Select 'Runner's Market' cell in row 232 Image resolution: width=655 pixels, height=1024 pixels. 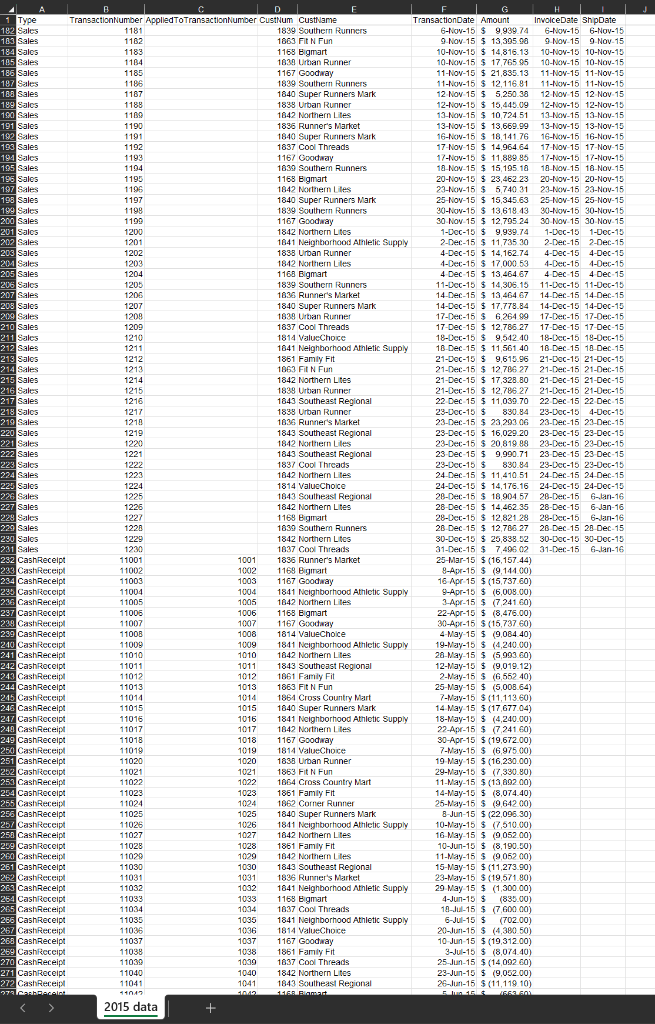[x=354, y=560]
